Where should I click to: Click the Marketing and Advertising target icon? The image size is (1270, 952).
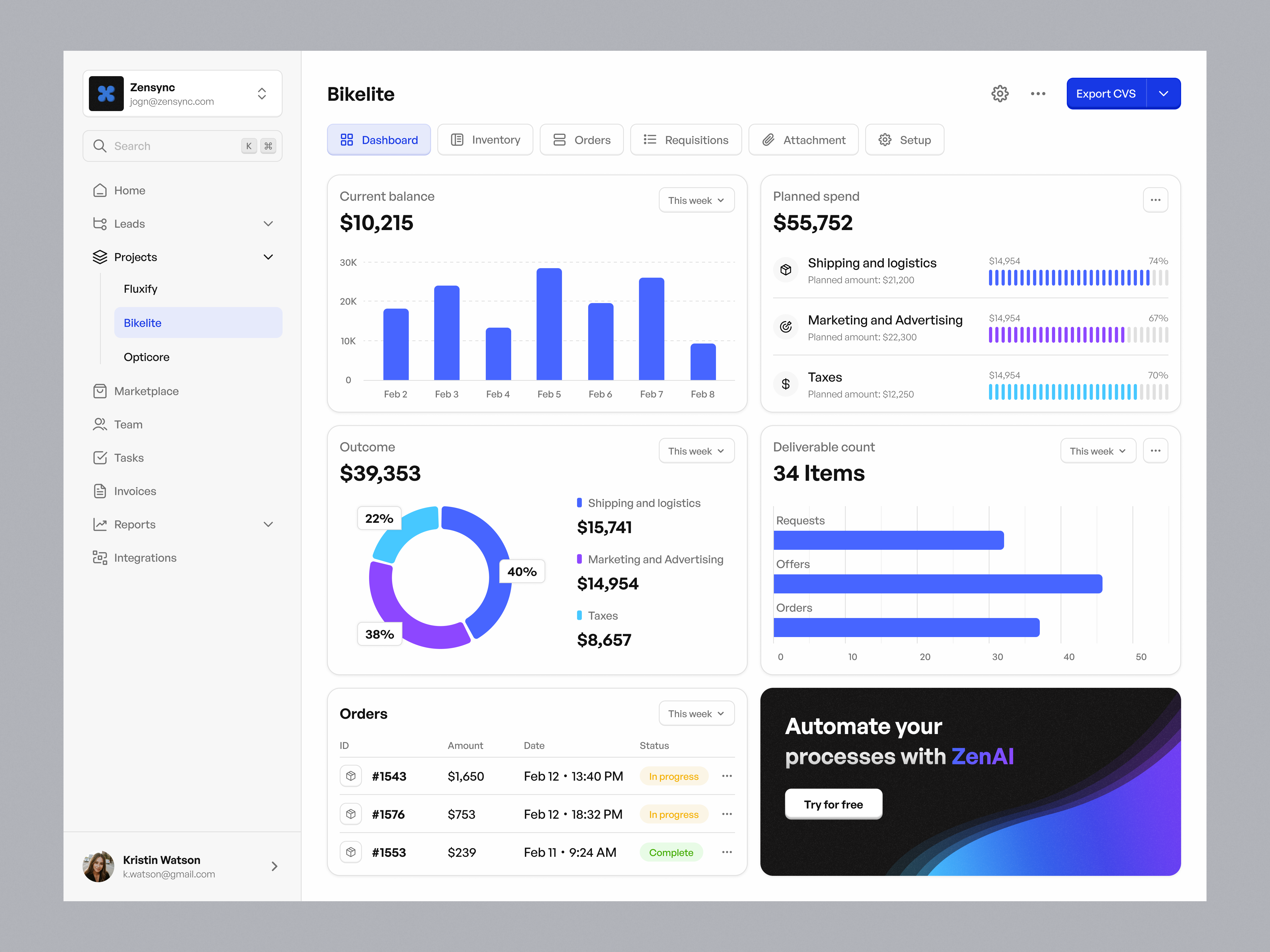point(786,327)
